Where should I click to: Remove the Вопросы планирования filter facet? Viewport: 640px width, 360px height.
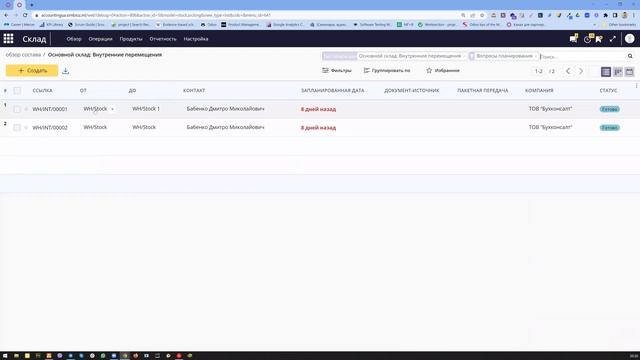[536, 56]
